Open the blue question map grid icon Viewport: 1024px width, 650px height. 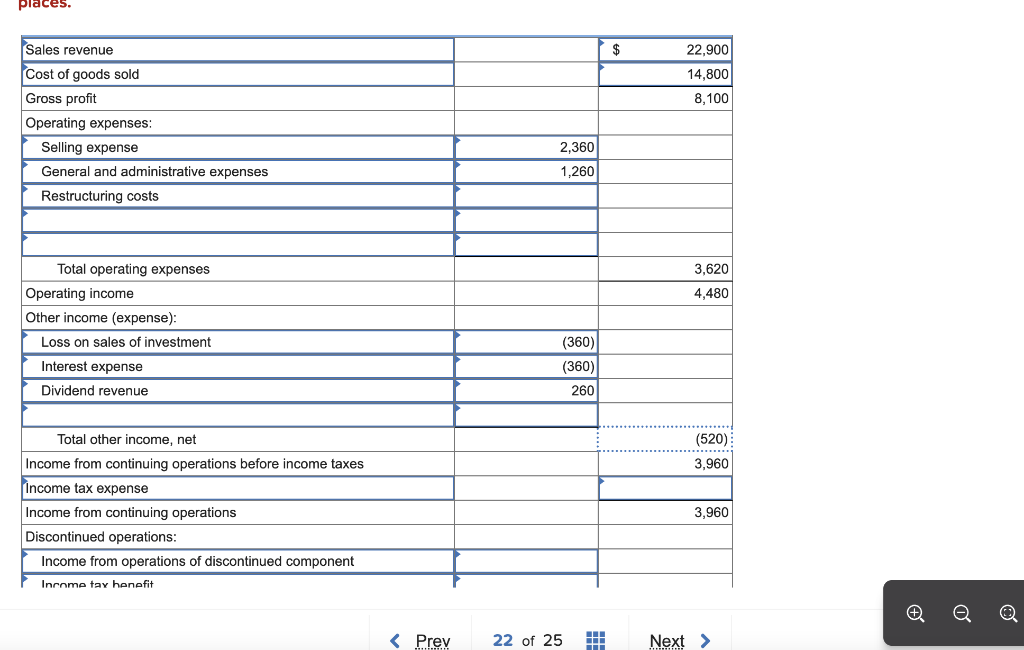click(595, 640)
